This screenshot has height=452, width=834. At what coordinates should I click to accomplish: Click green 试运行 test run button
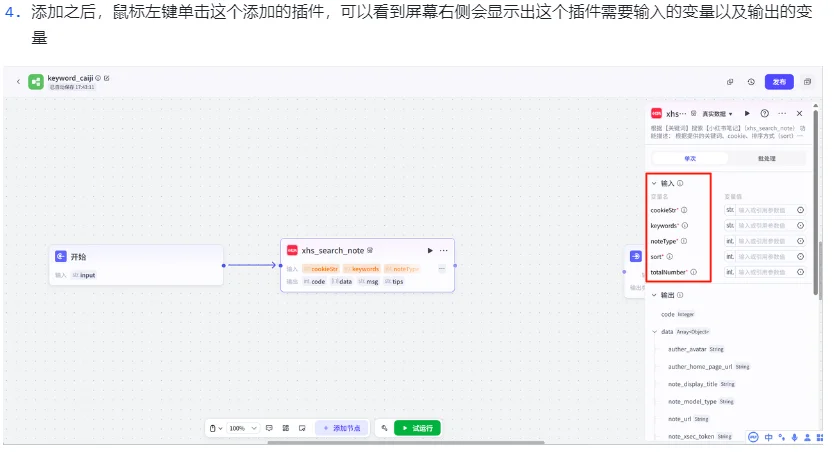click(417, 428)
